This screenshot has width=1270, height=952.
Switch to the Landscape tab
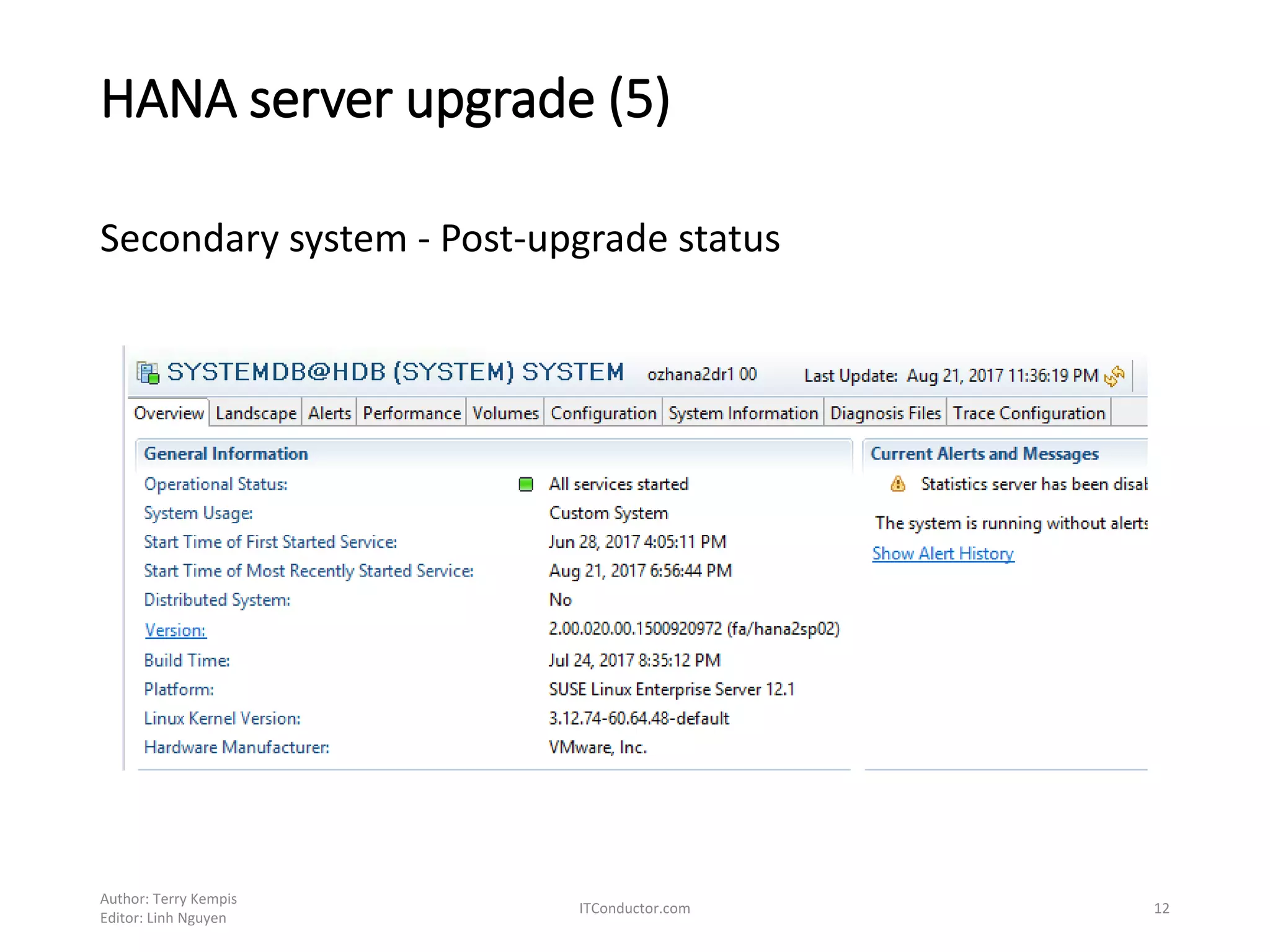click(x=255, y=413)
